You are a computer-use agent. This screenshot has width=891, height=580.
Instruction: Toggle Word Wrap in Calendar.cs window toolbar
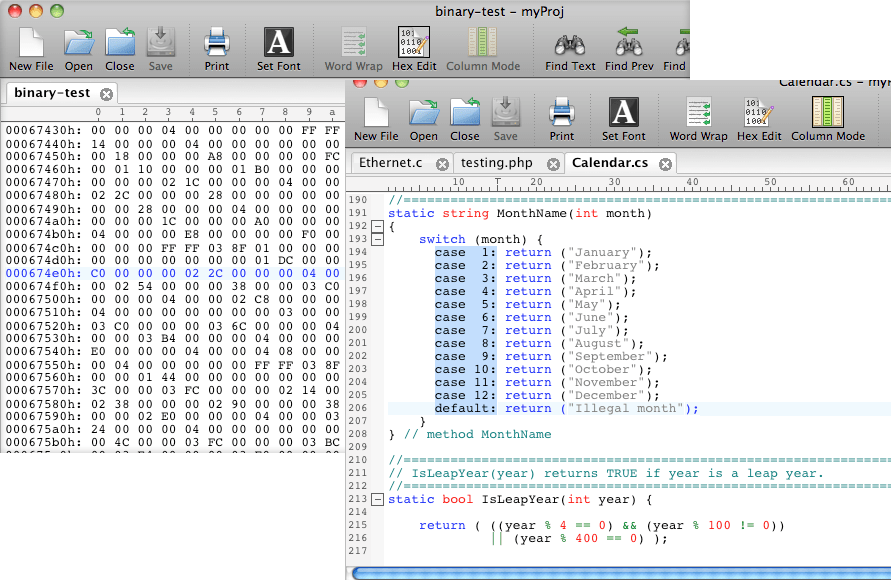[x=698, y=120]
